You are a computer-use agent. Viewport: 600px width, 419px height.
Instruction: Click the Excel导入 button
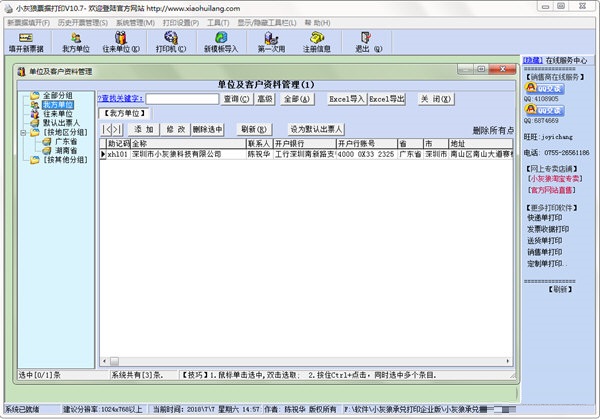[347, 99]
